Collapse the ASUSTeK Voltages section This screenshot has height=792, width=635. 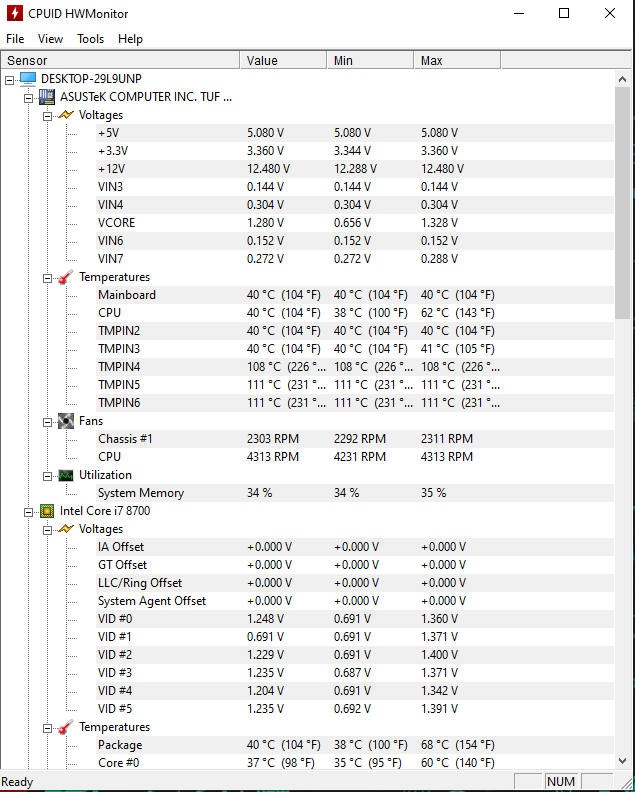(47, 116)
